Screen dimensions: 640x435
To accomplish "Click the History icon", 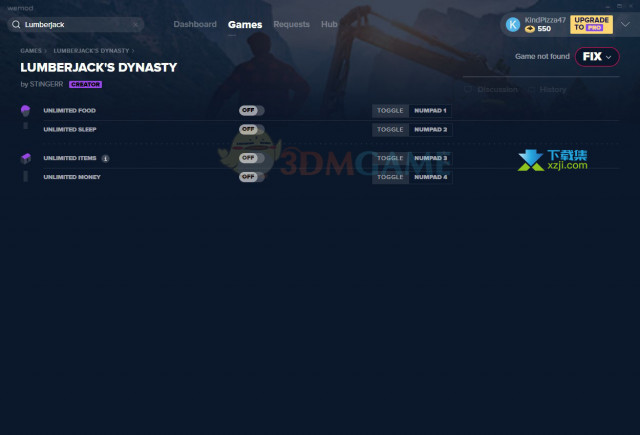I will pos(531,89).
